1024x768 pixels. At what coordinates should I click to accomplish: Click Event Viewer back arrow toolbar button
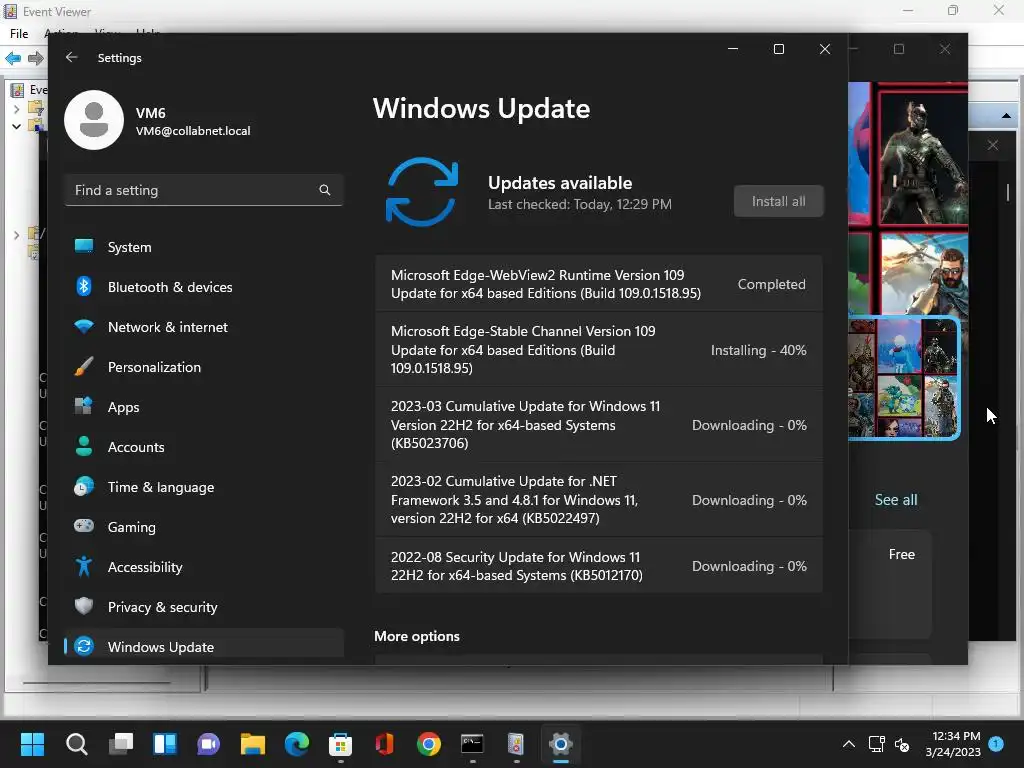coord(13,59)
